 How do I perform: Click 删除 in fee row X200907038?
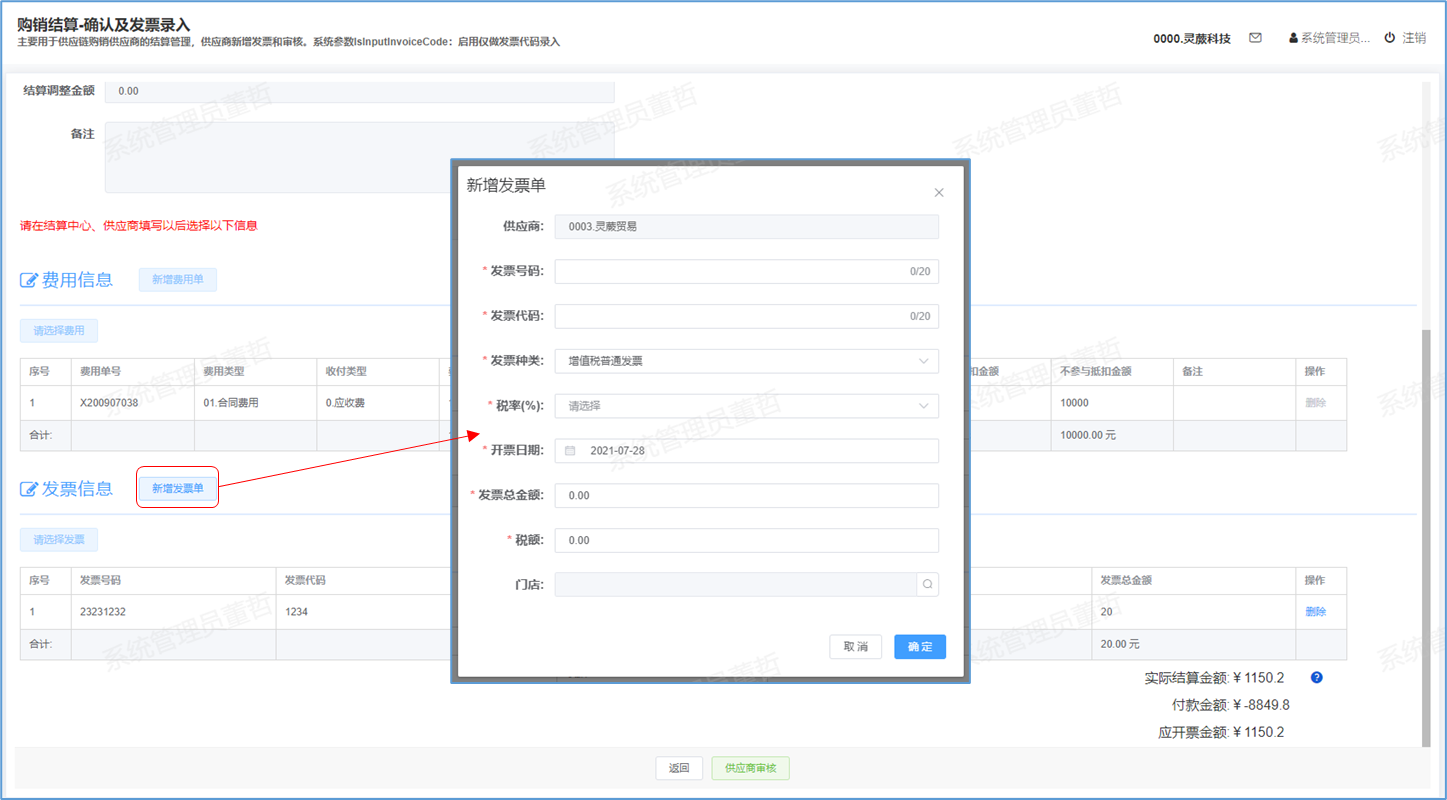pos(1315,403)
